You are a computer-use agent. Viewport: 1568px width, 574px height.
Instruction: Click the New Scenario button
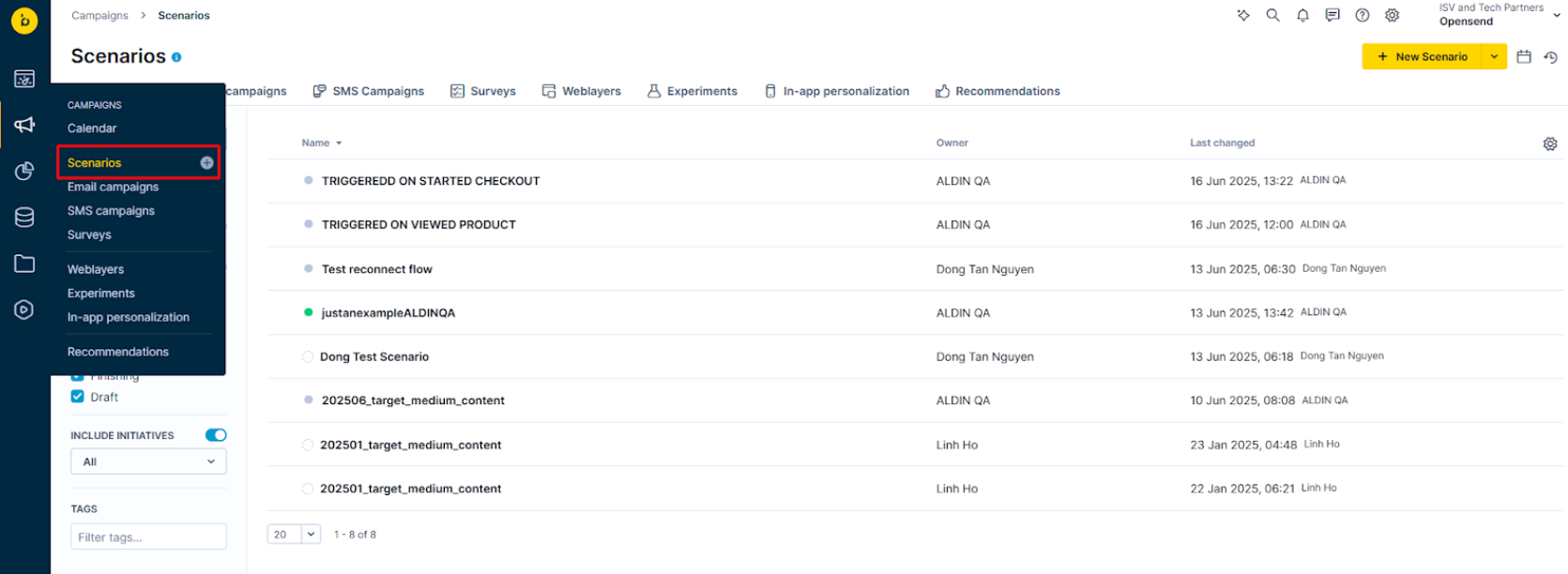(x=1422, y=57)
